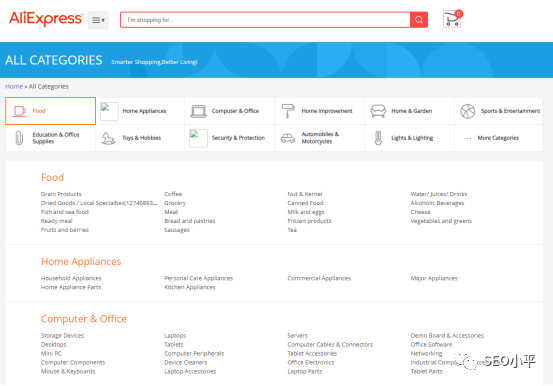Select the Home Appliances category tab
Image resolution: width=553 pixels, height=386 pixels.
click(140, 111)
